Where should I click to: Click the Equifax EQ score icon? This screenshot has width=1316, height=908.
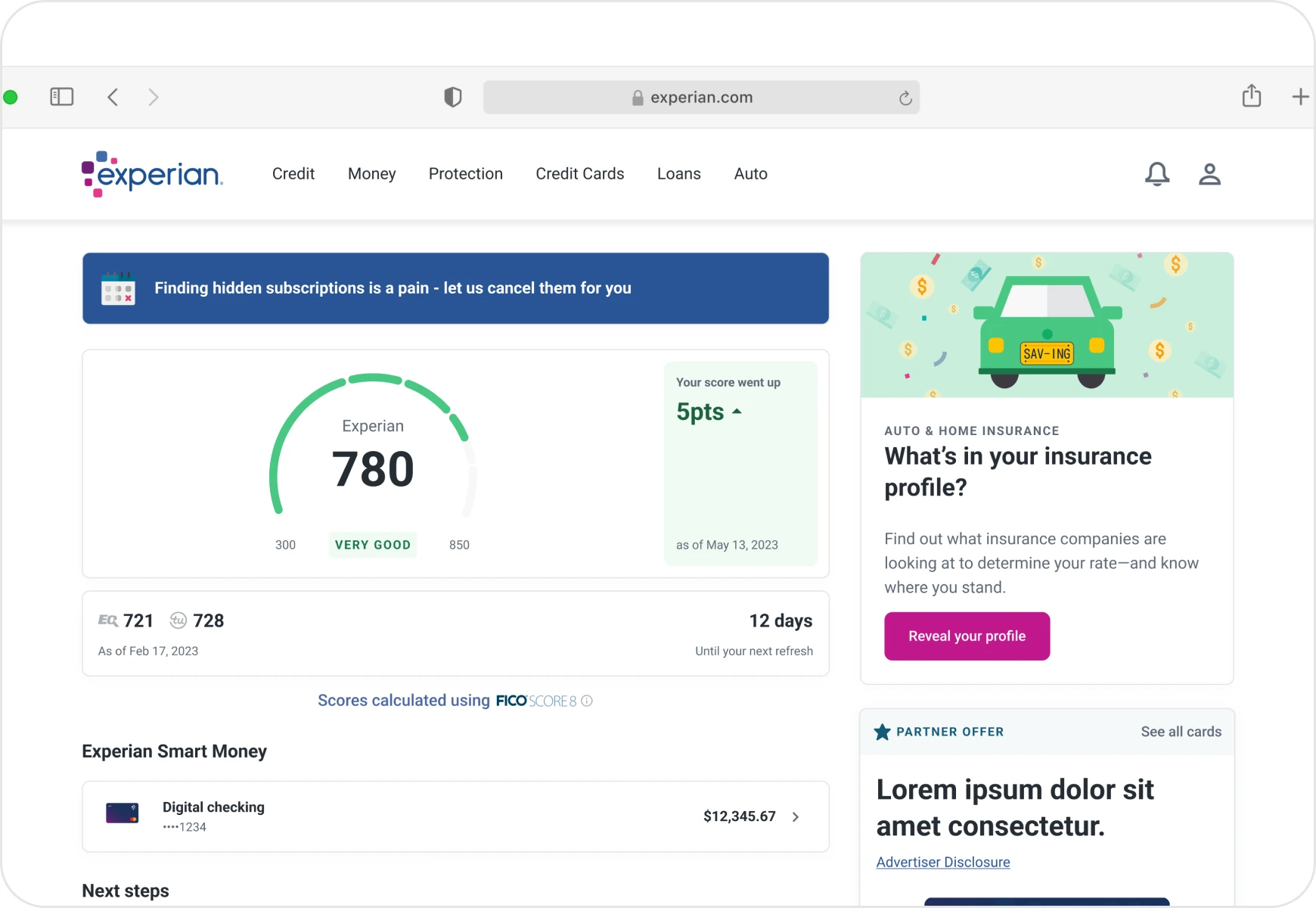click(x=108, y=620)
